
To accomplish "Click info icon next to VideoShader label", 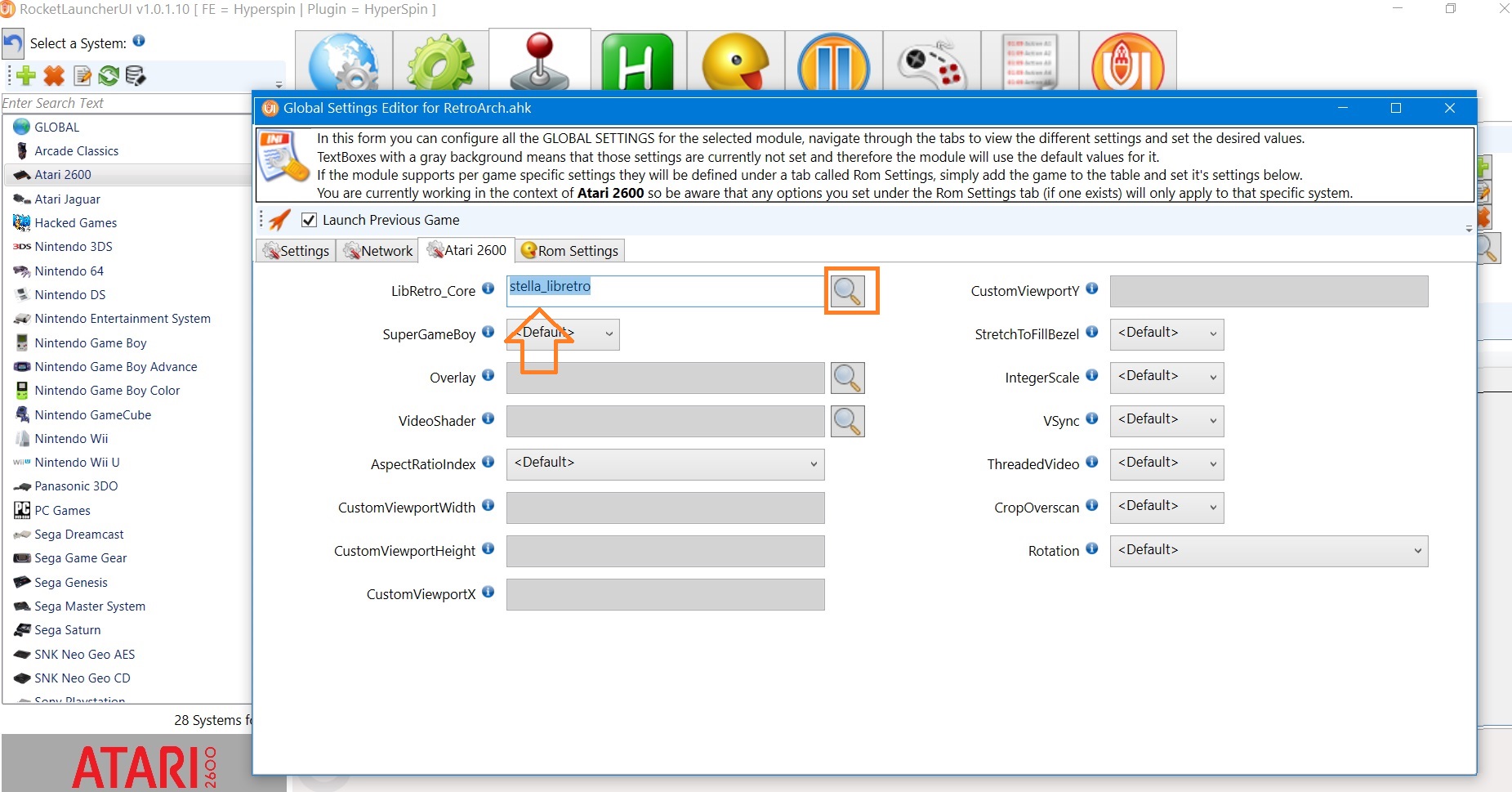I will point(488,418).
